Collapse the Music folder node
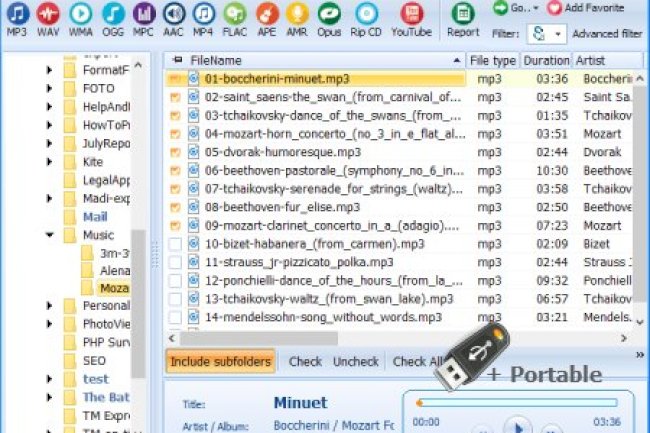The image size is (650, 433). [50, 235]
